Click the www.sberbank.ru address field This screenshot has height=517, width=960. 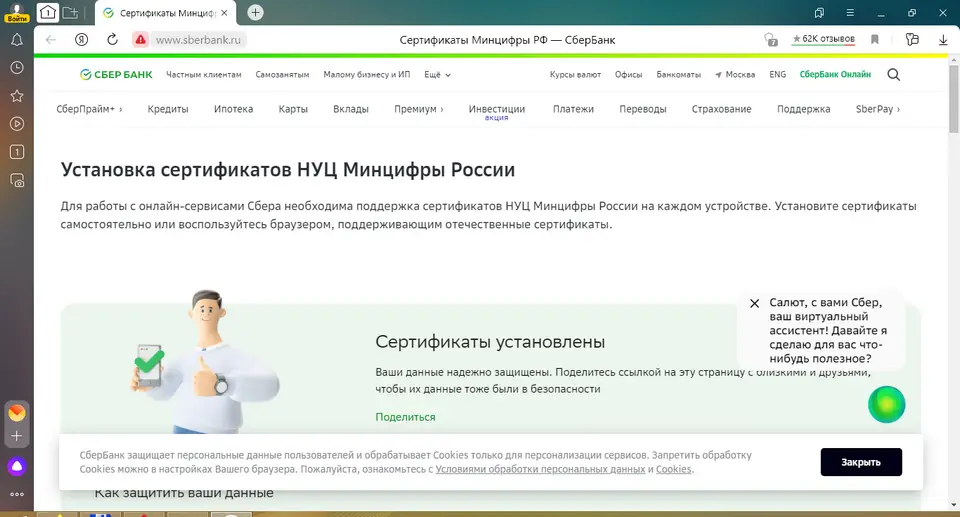pos(198,40)
